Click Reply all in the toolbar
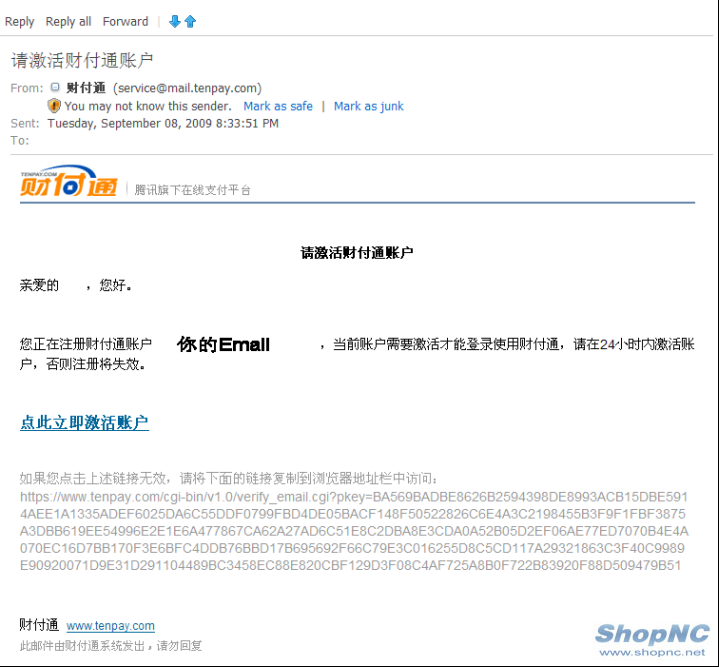 click(68, 22)
